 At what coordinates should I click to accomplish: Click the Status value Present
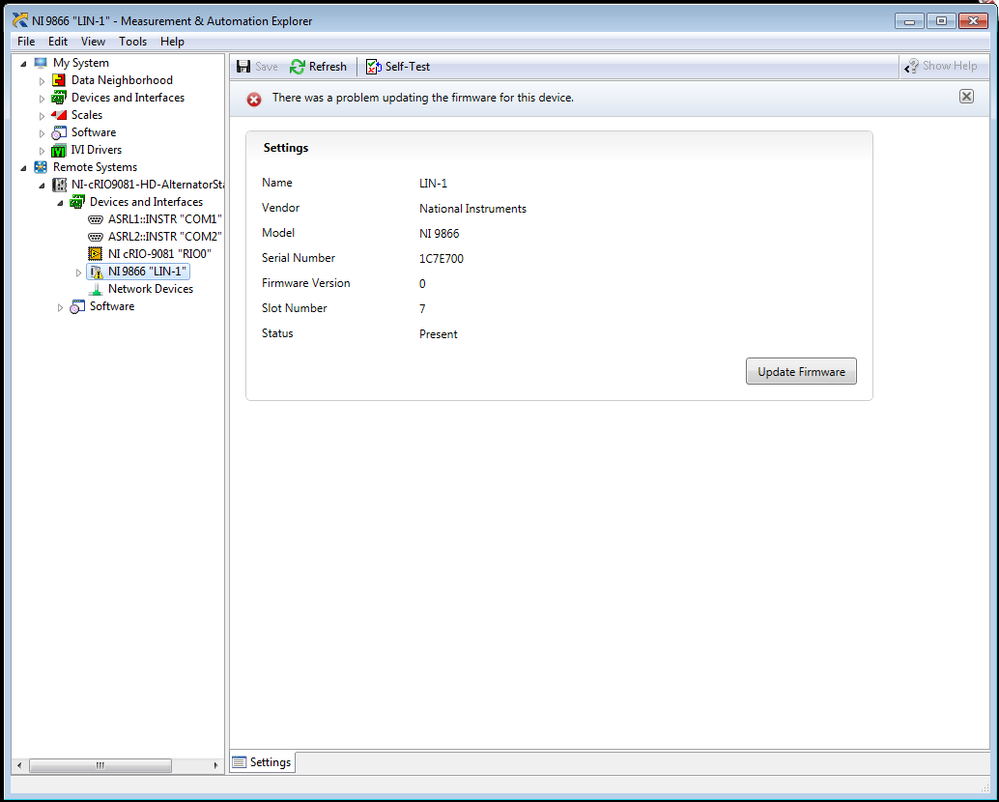click(438, 334)
